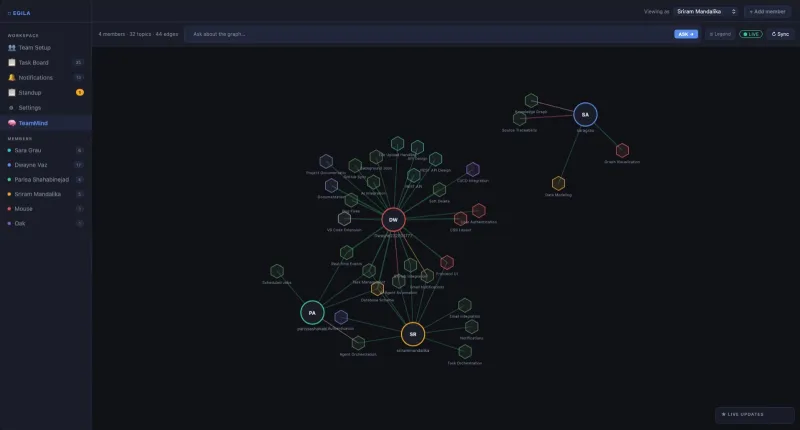Click the graph stats text '4 members'
This screenshot has height=430, width=800.
(111, 34)
